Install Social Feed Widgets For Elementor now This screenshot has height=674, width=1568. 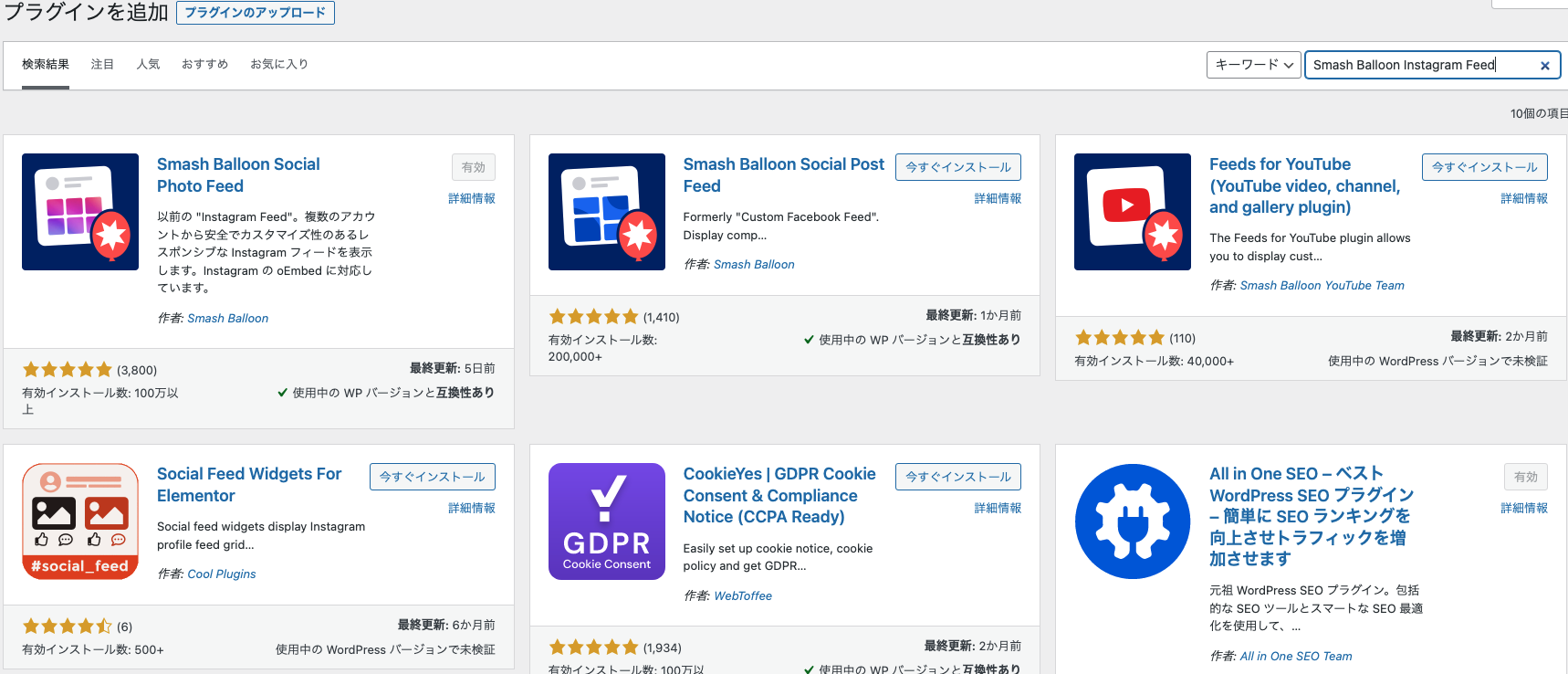(x=433, y=477)
